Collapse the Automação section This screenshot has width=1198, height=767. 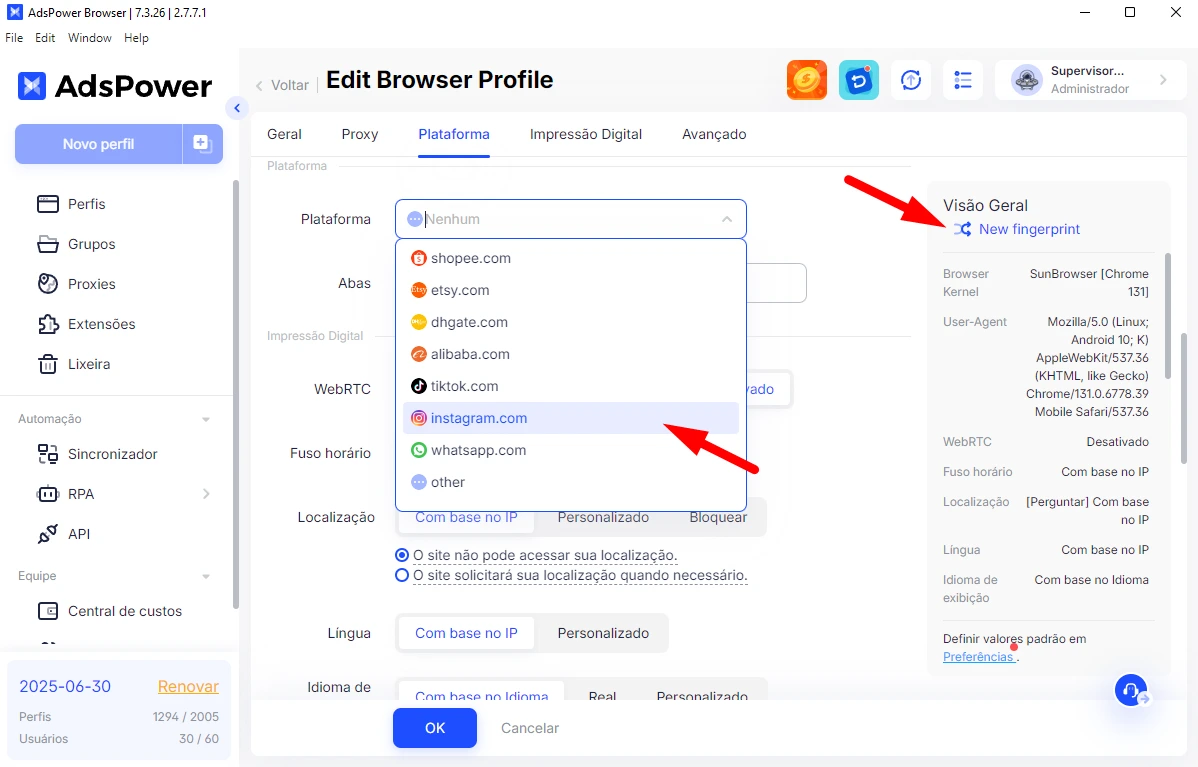(x=206, y=419)
